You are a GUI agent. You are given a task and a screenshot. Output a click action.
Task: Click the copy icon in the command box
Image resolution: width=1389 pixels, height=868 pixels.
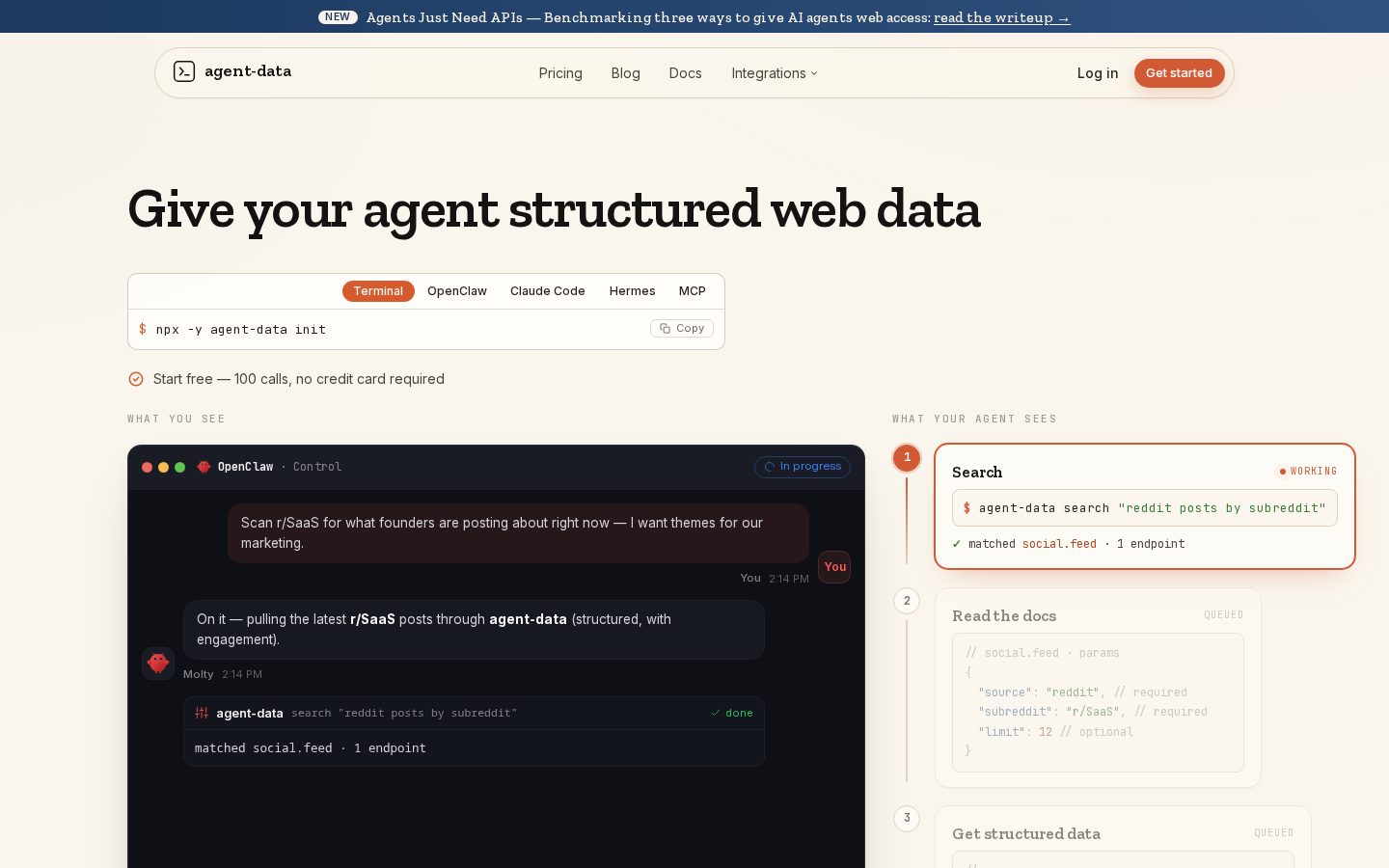pyautogui.click(x=665, y=329)
